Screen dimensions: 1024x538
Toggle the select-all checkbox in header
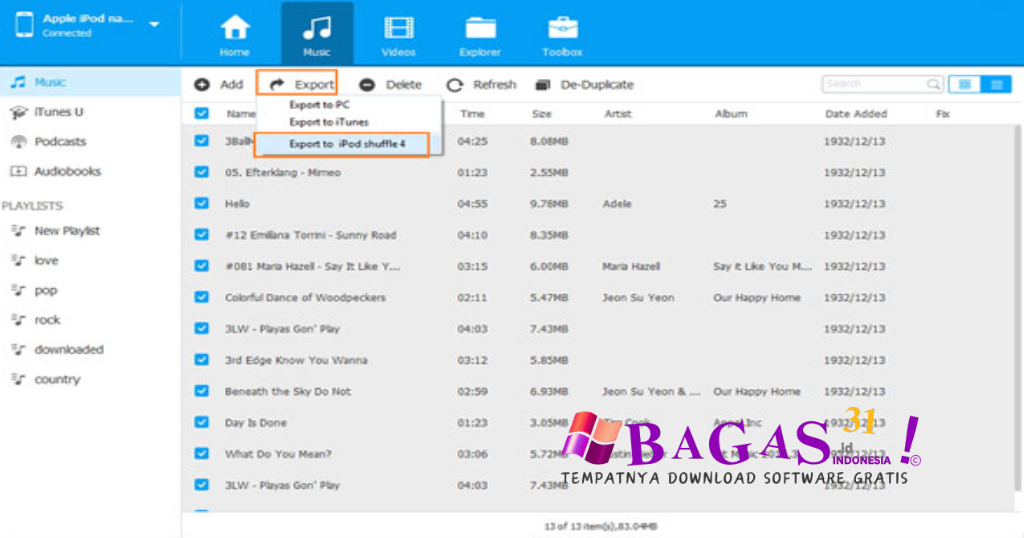tap(202, 114)
